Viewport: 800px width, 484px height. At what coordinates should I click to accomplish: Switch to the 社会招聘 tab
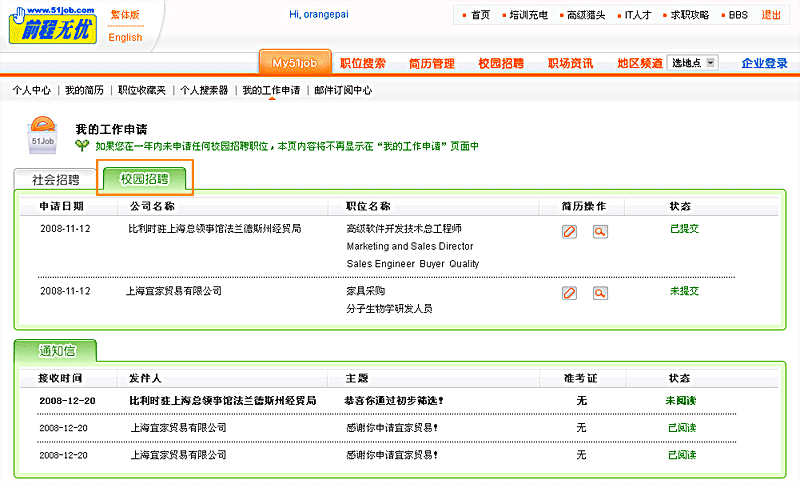pos(55,180)
